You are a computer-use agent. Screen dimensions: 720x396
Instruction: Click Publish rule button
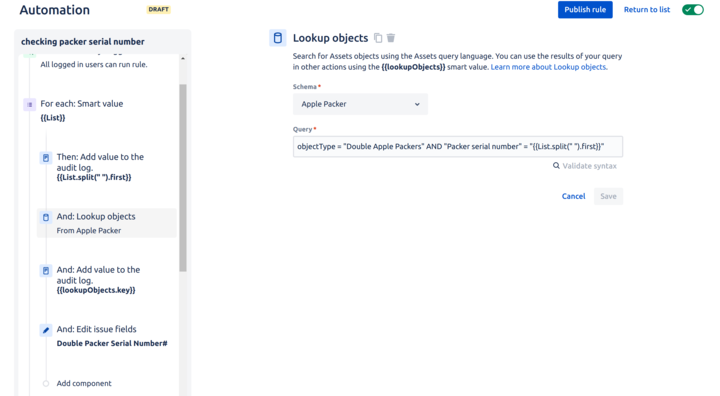[585, 10]
